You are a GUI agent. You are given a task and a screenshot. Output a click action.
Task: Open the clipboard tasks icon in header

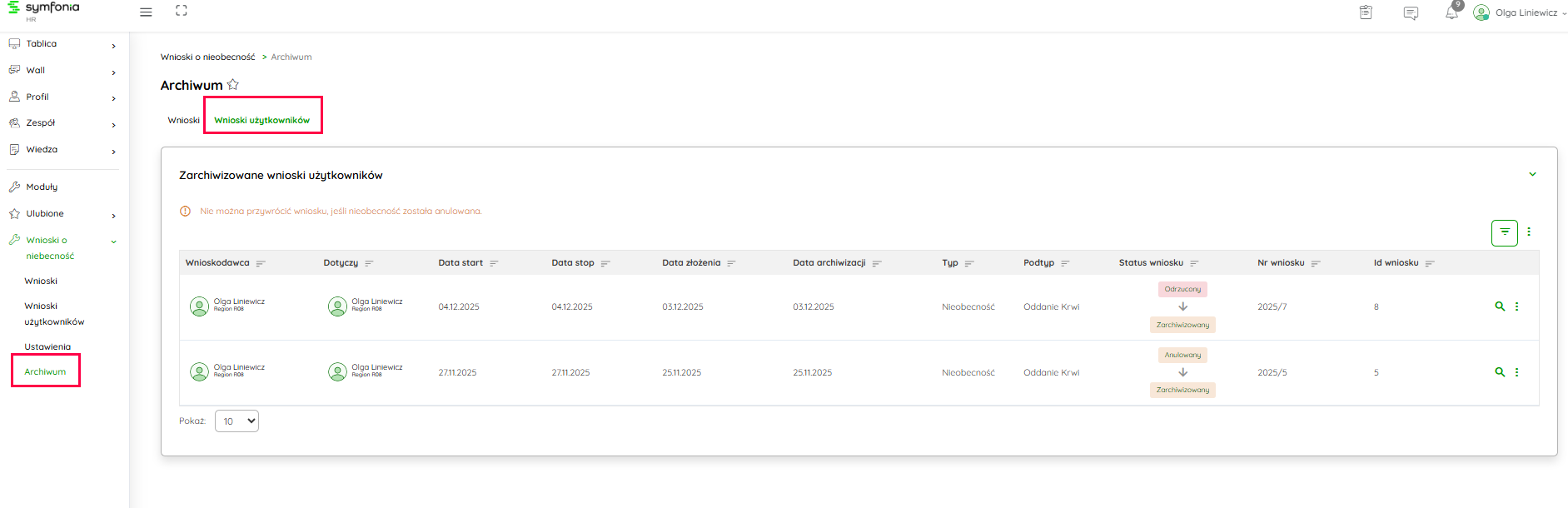click(x=1366, y=12)
